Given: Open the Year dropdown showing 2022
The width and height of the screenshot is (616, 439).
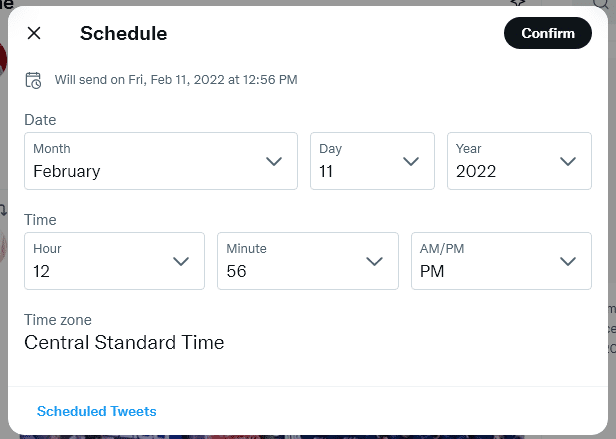Looking at the screenshot, I should (519, 161).
